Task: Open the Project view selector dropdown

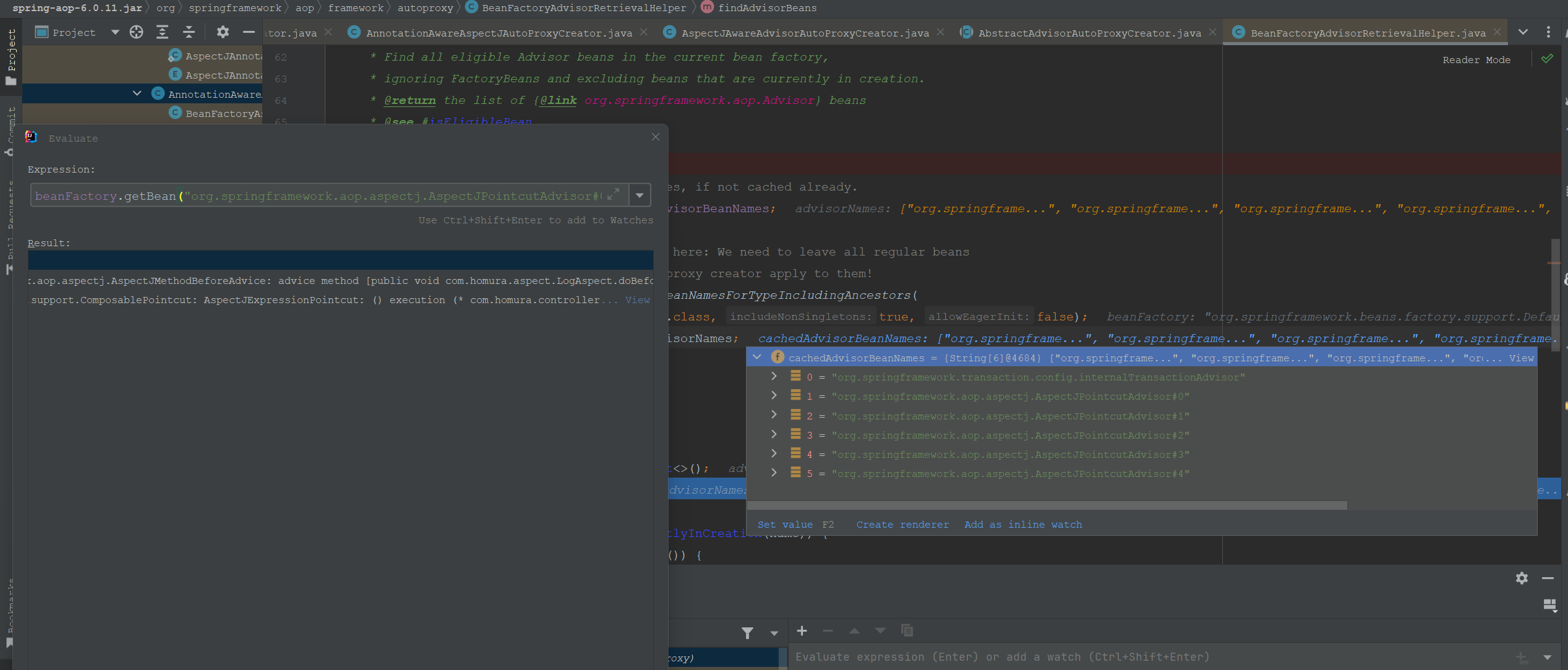Action: click(115, 32)
